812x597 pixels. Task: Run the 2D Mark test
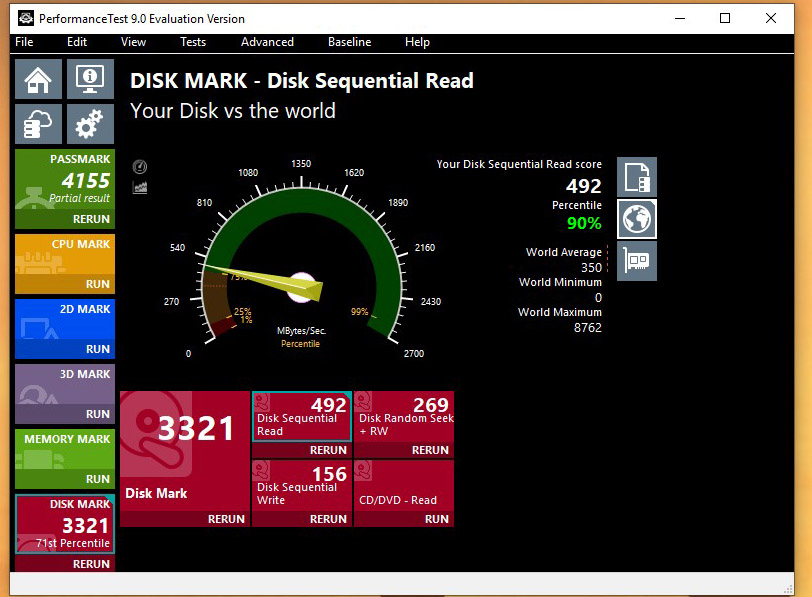click(97, 350)
